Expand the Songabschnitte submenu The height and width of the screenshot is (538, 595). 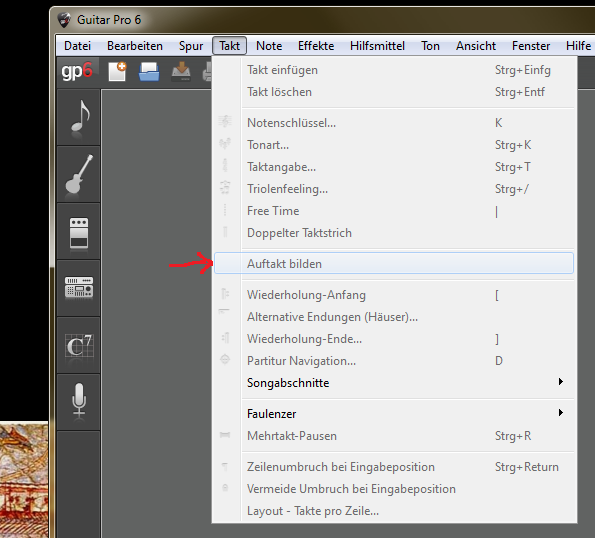[394, 383]
